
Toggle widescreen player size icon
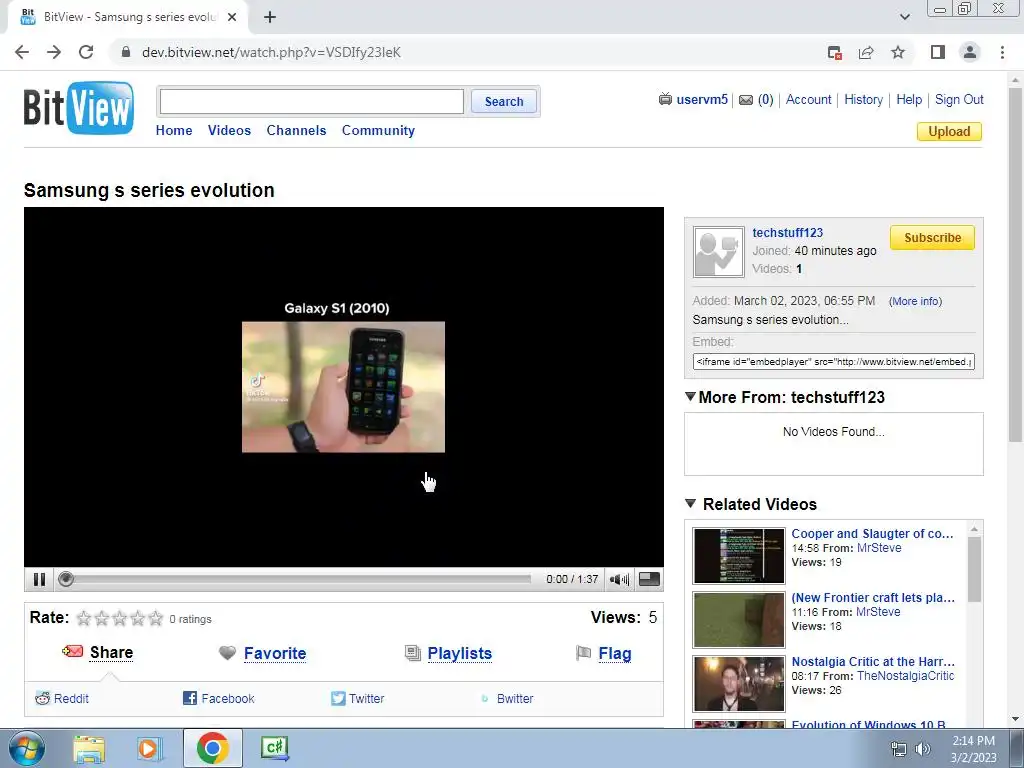[649, 579]
